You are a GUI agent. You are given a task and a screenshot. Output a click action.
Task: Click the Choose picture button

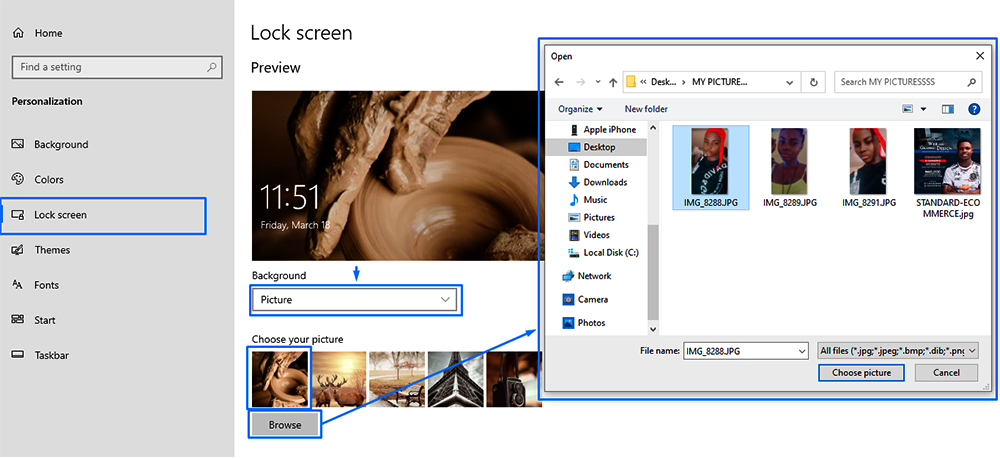tap(861, 373)
